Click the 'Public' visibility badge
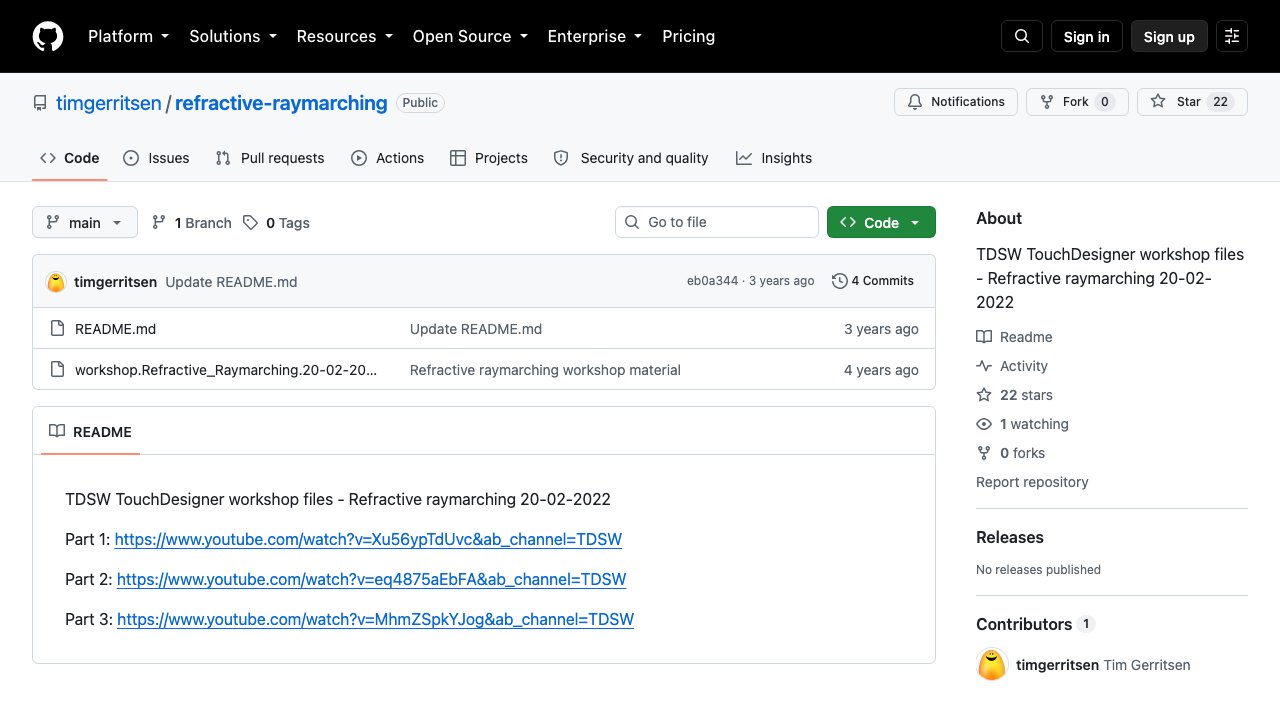Screen dimensions: 1280x720 [420, 103]
